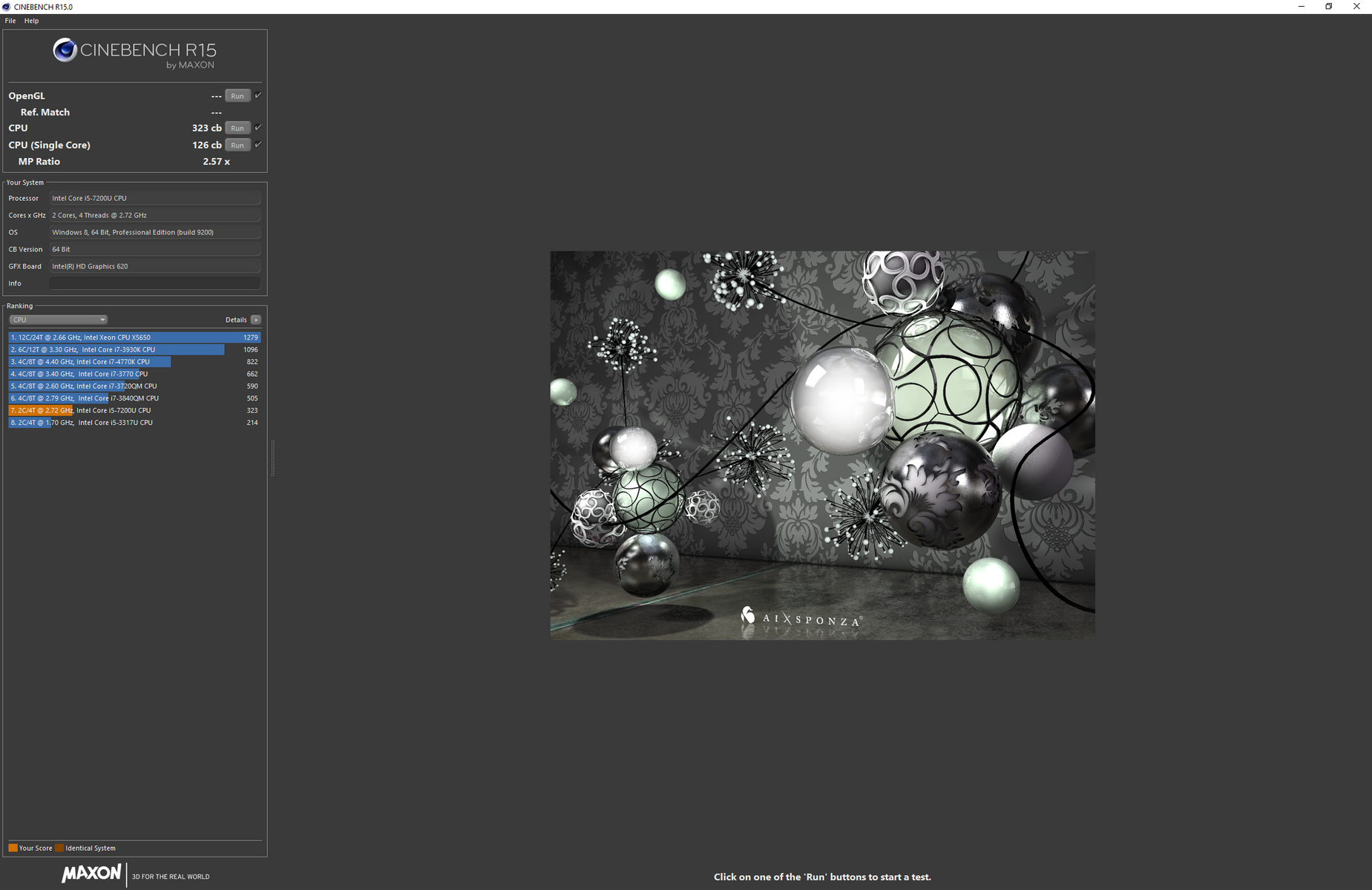The width and height of the screenshot is (1372, 890).
Task: Open the CPU ranking type dropdown
Action: [x=58, y=320]
